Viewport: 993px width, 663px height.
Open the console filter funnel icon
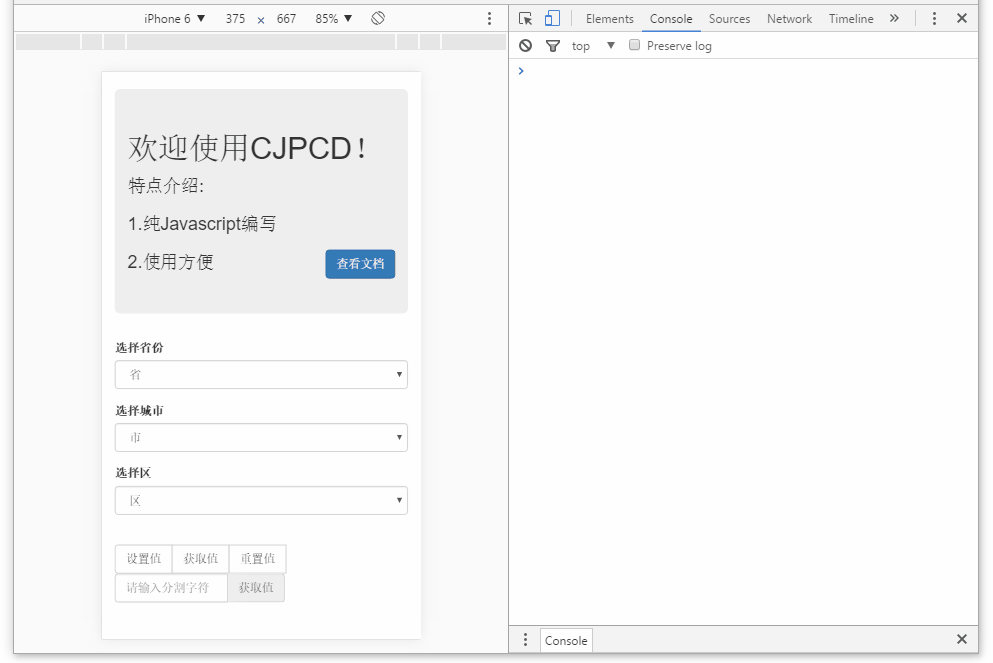[553, 46]
